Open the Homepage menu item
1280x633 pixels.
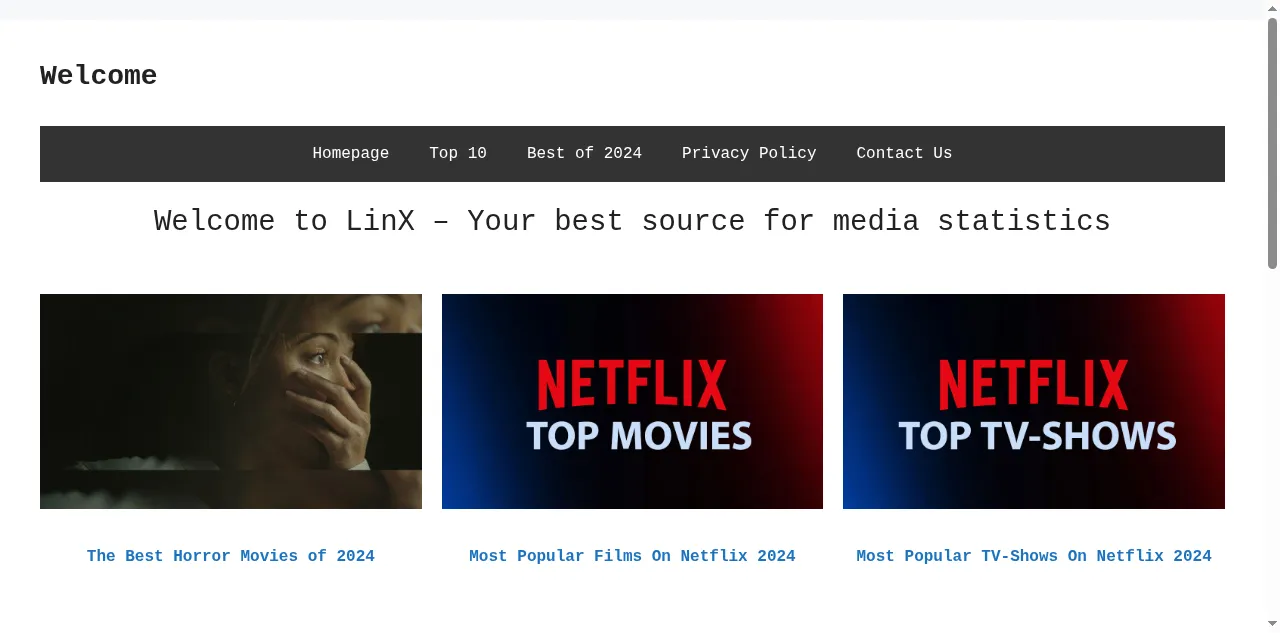(350, 153)
